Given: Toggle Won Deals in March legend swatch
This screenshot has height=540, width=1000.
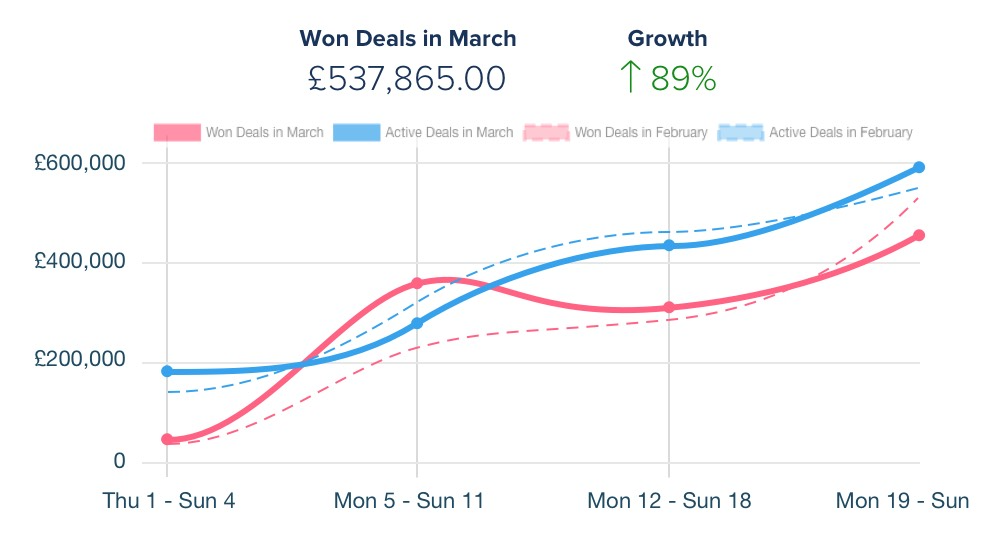Looking at the screenshot, I should pos(177,132).
